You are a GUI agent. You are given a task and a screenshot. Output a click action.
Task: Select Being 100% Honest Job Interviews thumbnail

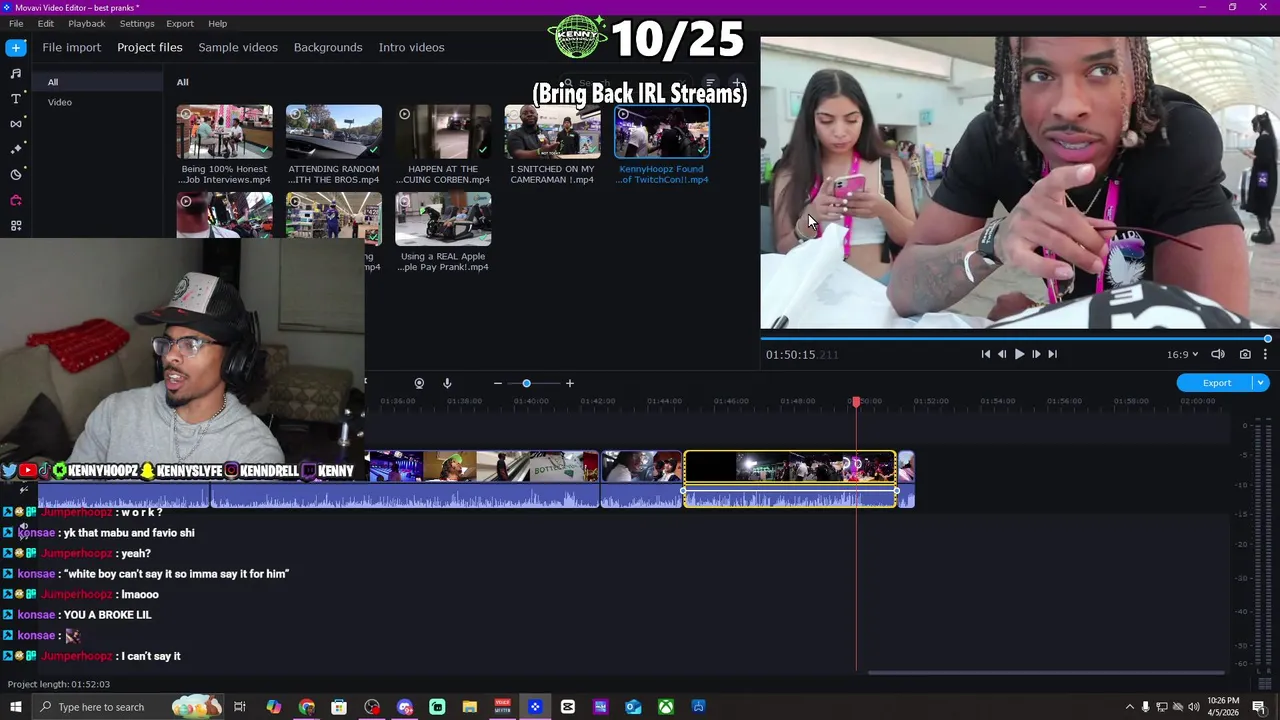pyautogui.click(x=224, y=132)
